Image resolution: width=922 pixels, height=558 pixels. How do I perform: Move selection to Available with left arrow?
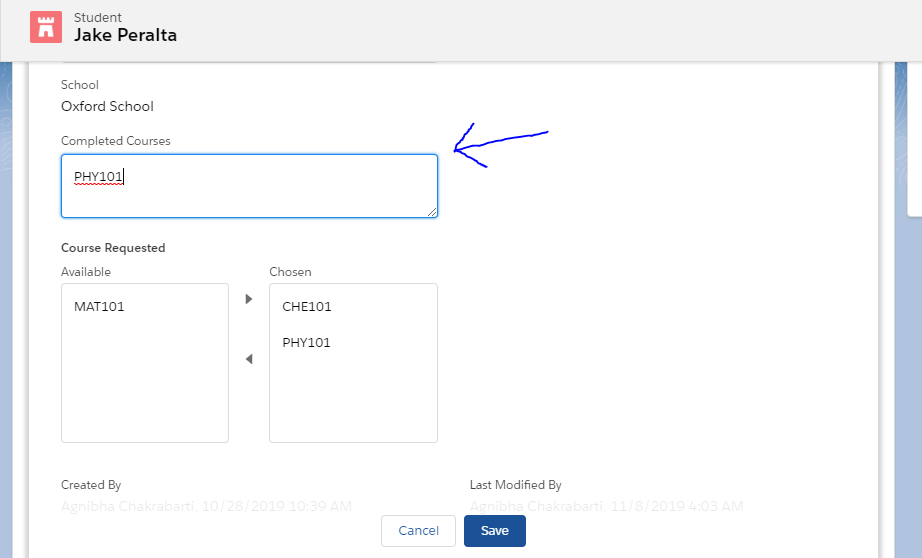pyautogui.click(x=249, y=359)
